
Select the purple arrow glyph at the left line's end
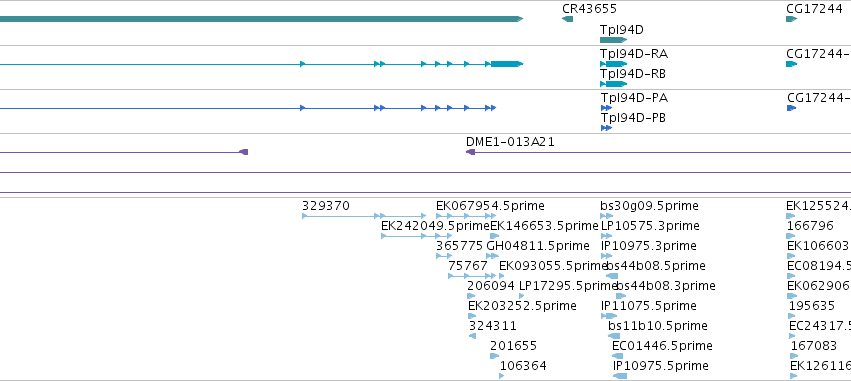click(244, 152)
